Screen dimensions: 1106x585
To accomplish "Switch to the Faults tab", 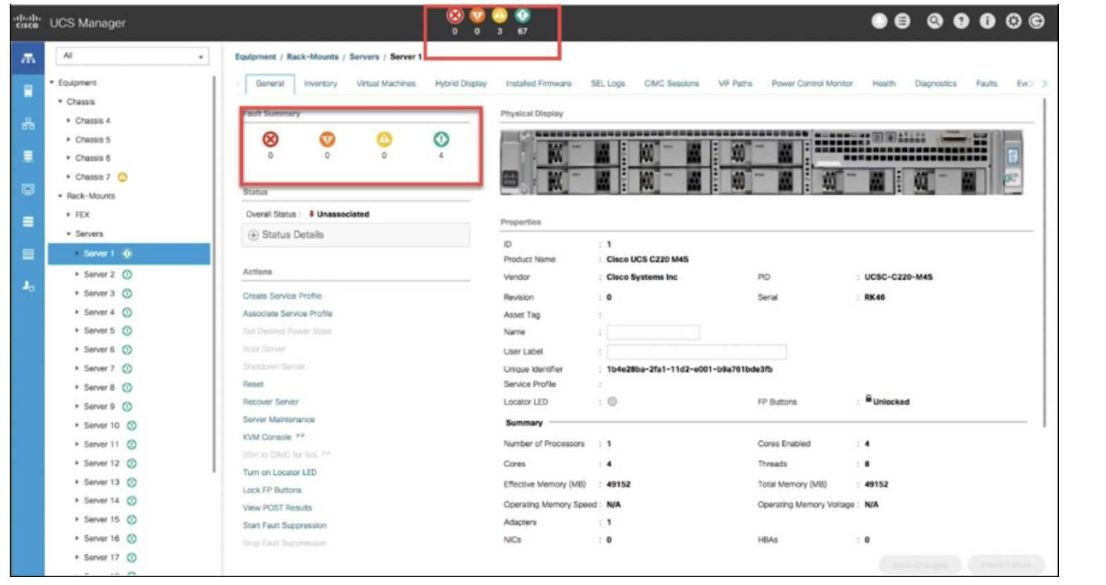I will (986, 83).
